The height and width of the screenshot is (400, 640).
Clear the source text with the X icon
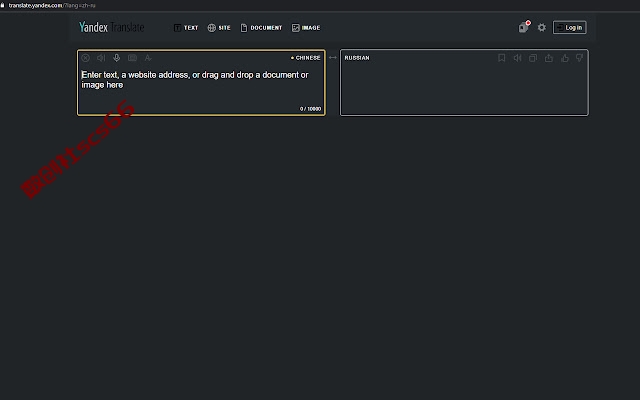coord(85,58)
